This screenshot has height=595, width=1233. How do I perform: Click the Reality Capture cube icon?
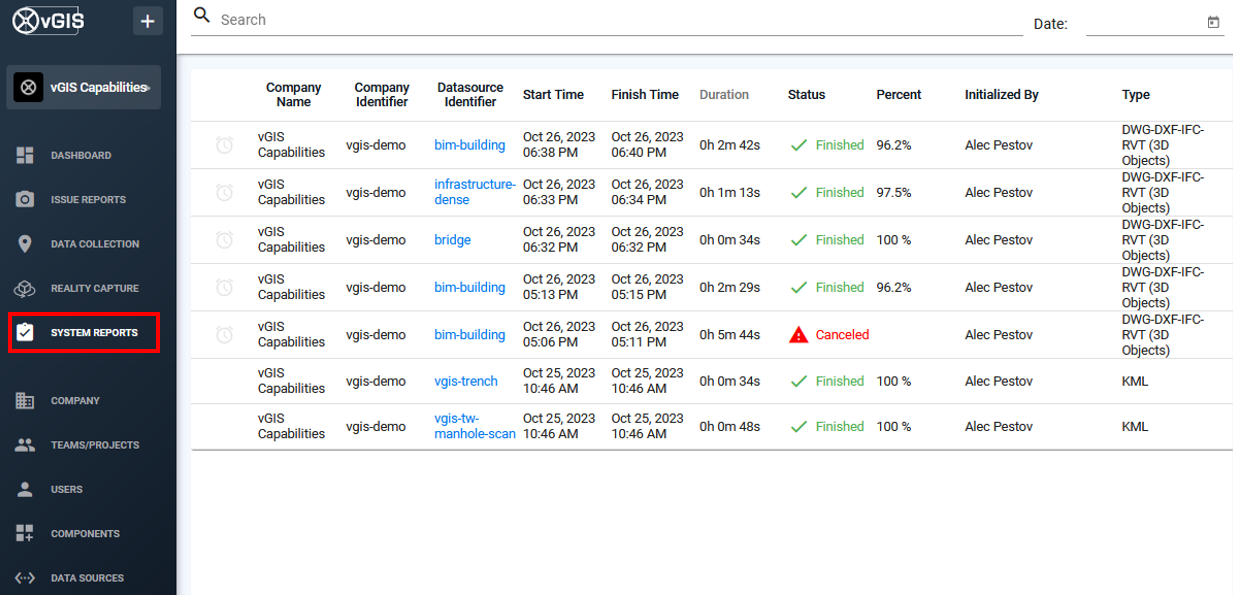click(25, 288)
